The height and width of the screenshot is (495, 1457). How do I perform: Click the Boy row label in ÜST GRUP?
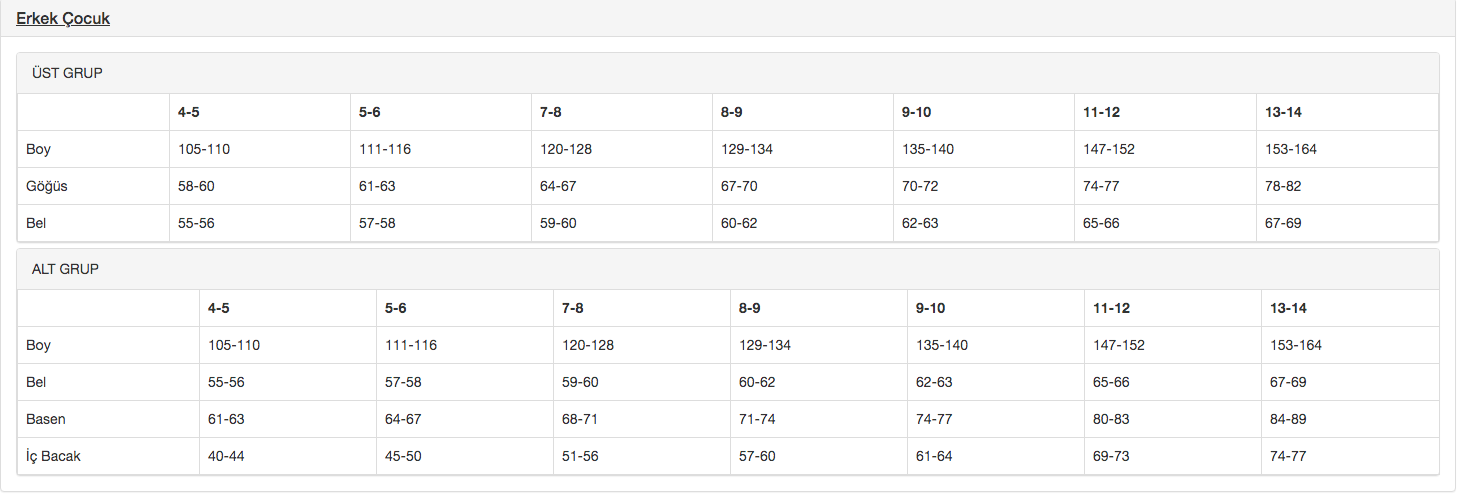point(39,149)
